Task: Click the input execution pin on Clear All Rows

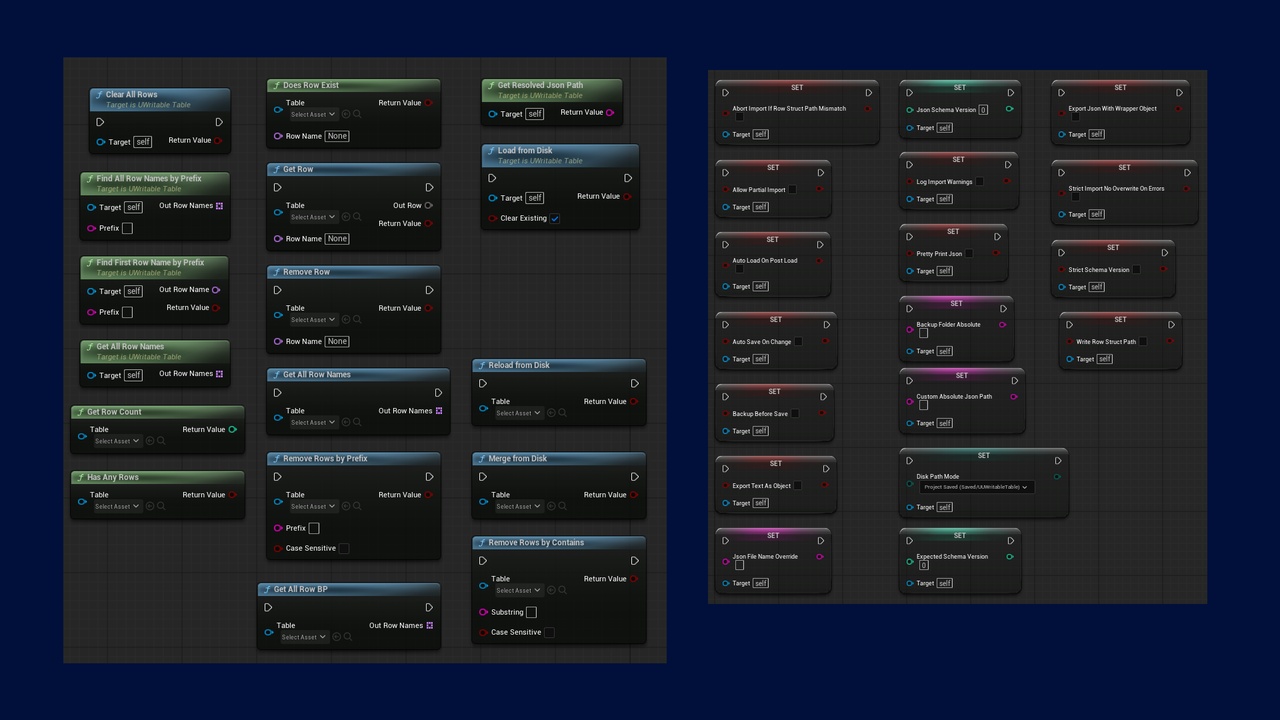Action: (x=100, y=122)
